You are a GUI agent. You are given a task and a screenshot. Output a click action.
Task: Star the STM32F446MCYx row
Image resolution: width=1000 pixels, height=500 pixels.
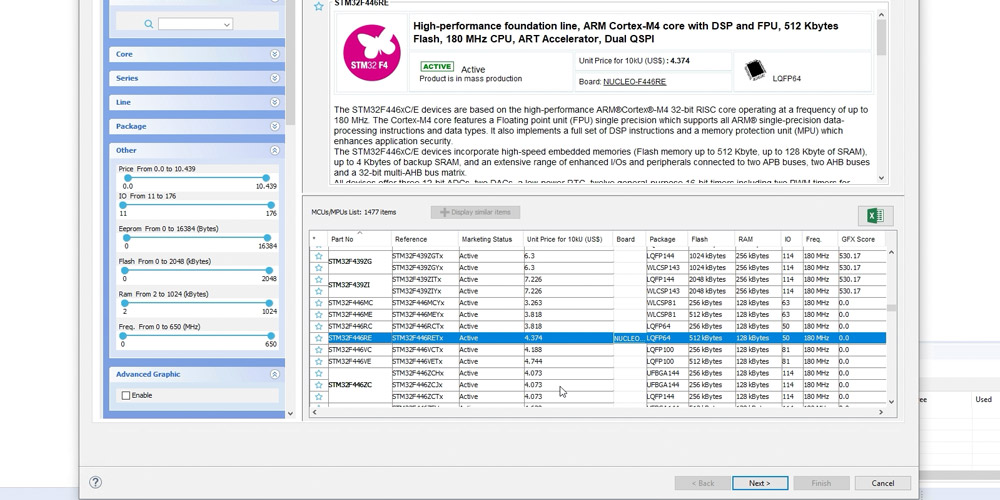[319, 303]
